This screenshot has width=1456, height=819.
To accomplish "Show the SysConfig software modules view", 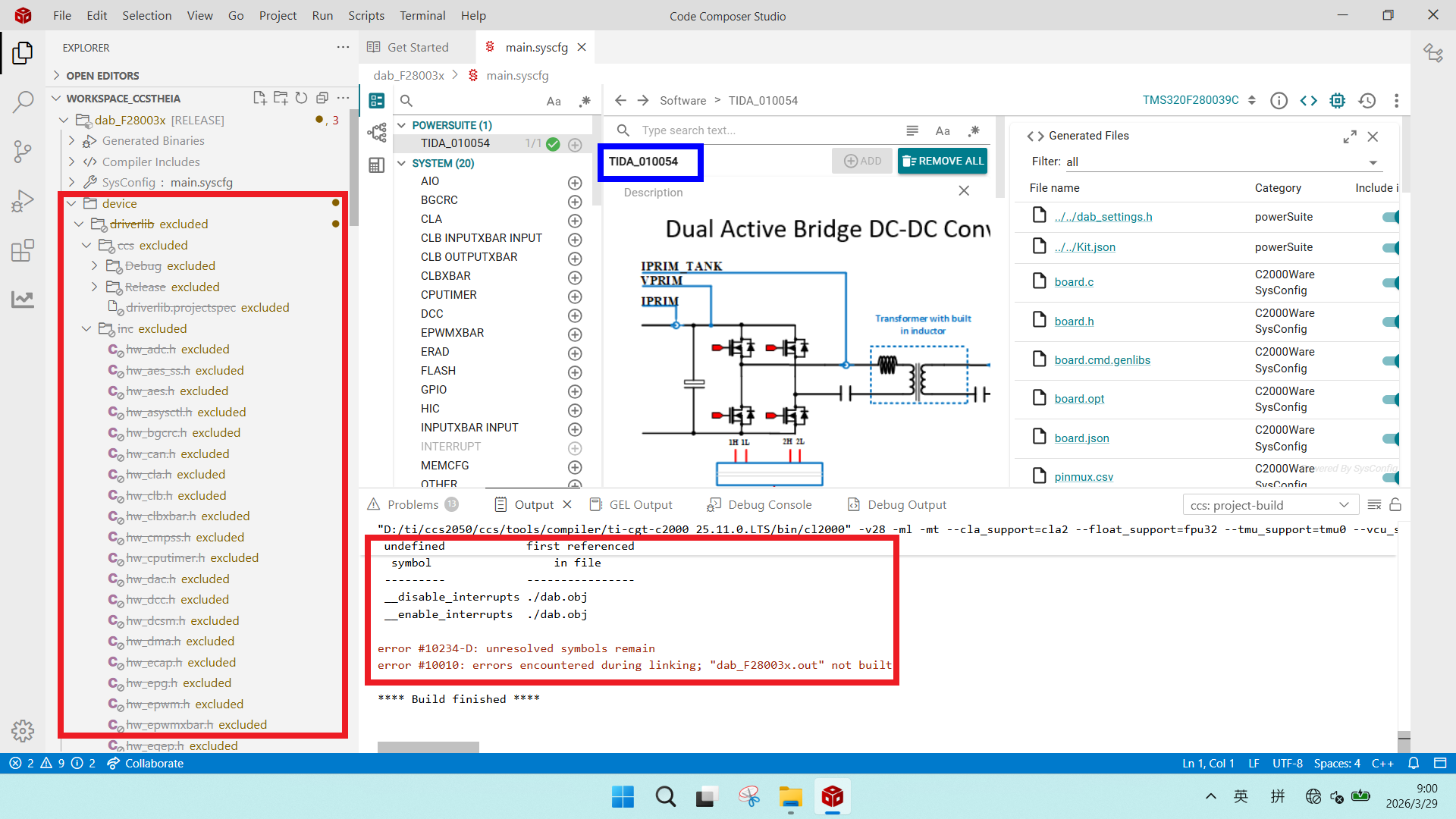I will (376, 101).
